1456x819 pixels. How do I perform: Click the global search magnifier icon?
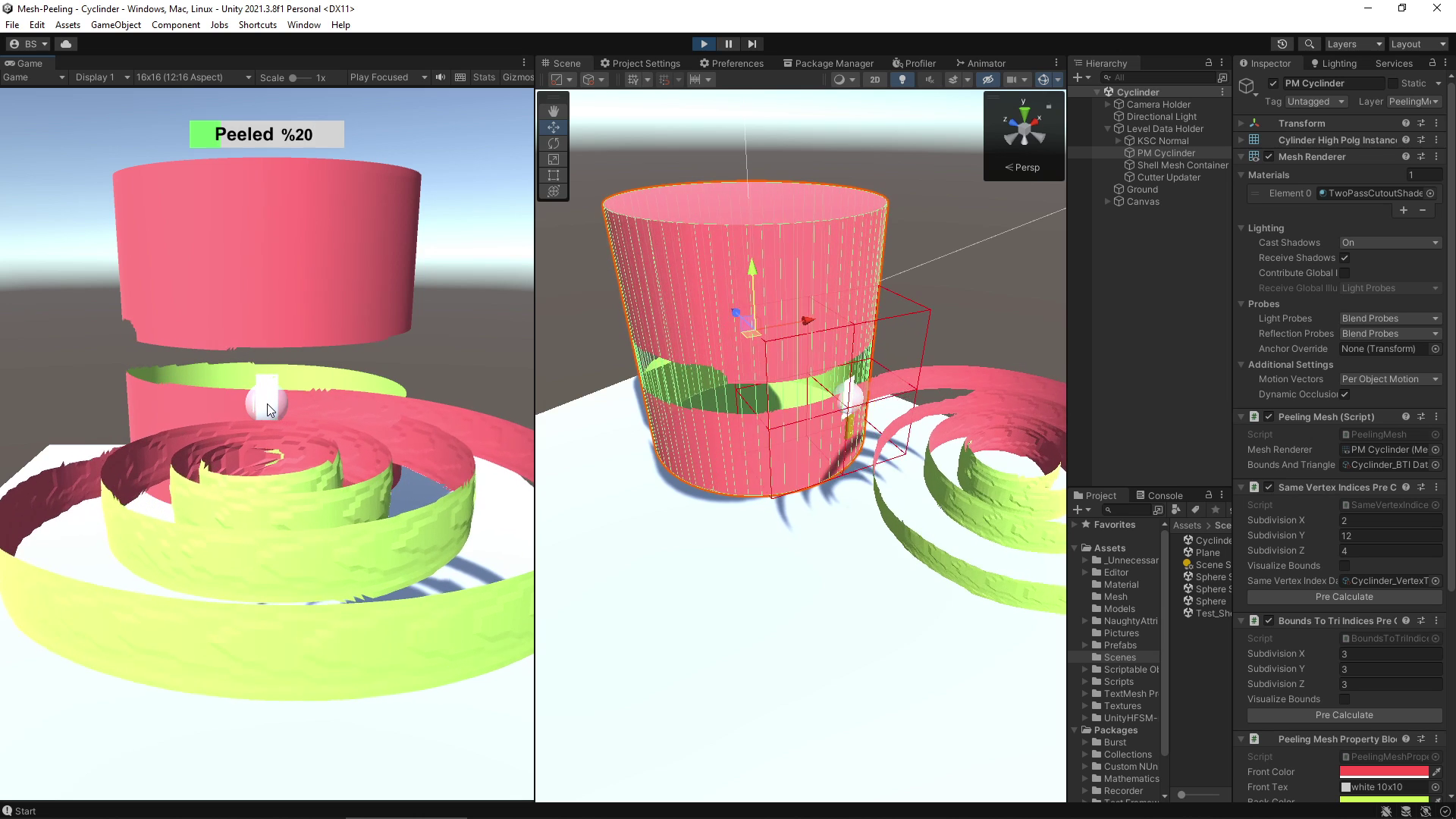(1309, 44)
